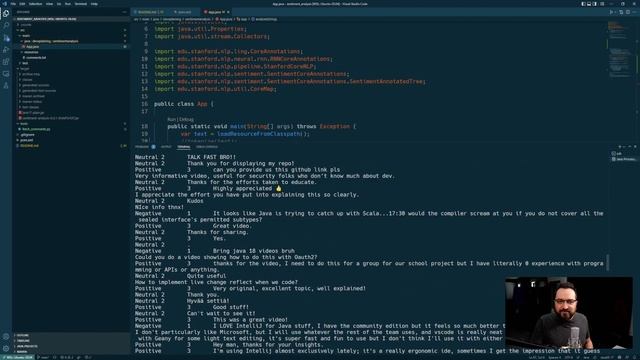640x360 pixels.
Task: Click the presenter webcam overlay thumbnail
Action: point(569,313)
